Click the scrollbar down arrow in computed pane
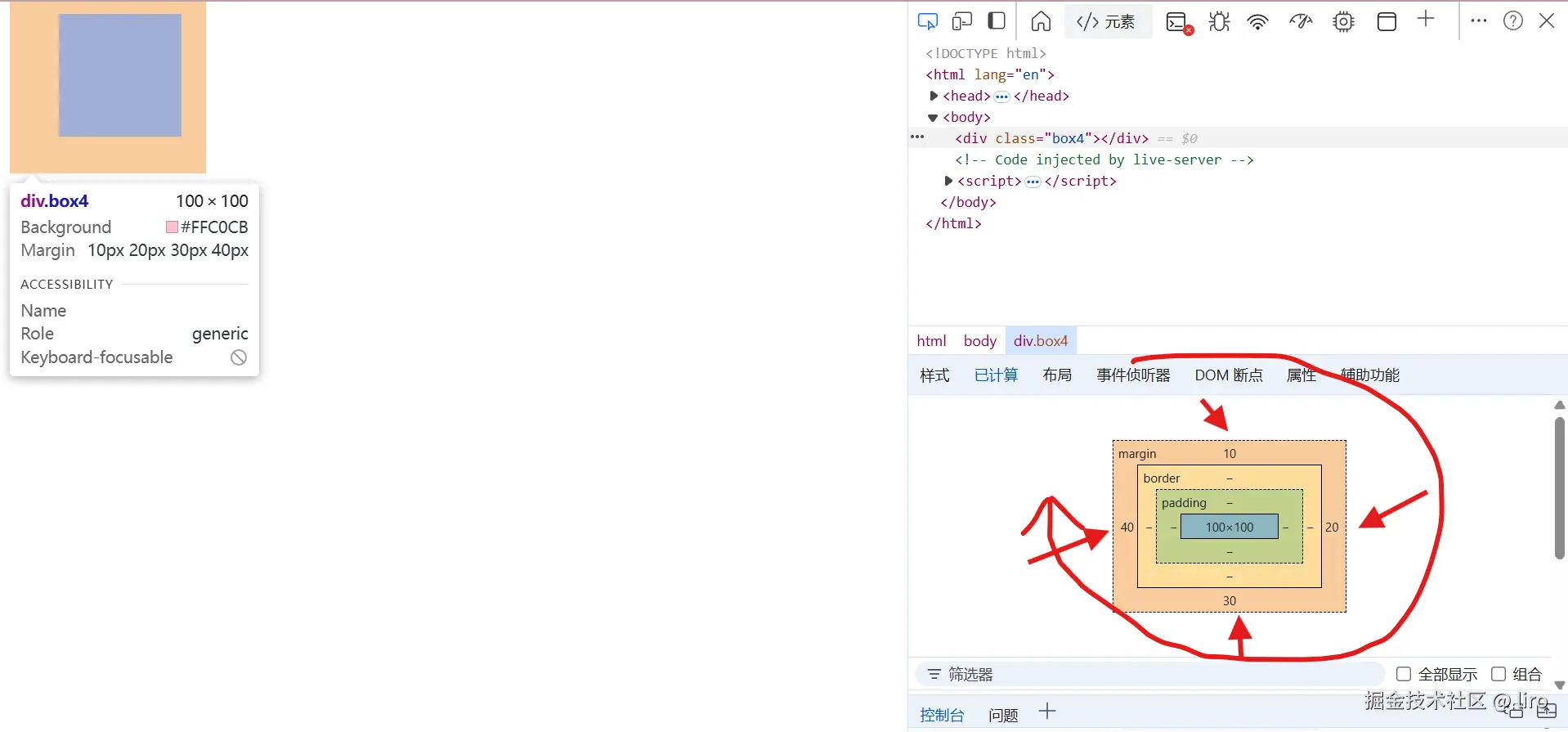The height and width of the screenshot is (732, 1568). pyautogui.click(x=1559, y=685)
